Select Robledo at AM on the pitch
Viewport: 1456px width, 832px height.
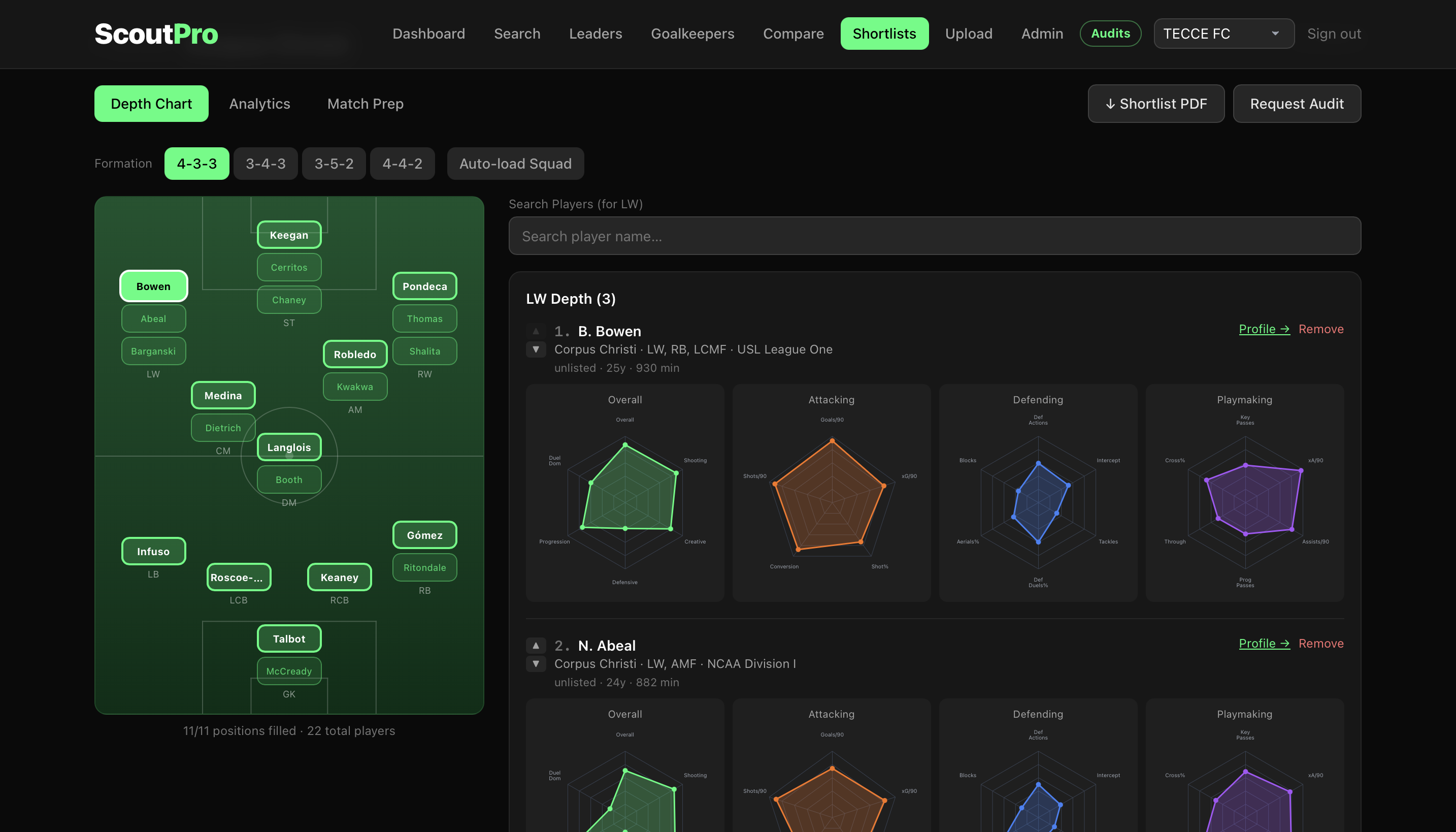click(x=355, y=355)
